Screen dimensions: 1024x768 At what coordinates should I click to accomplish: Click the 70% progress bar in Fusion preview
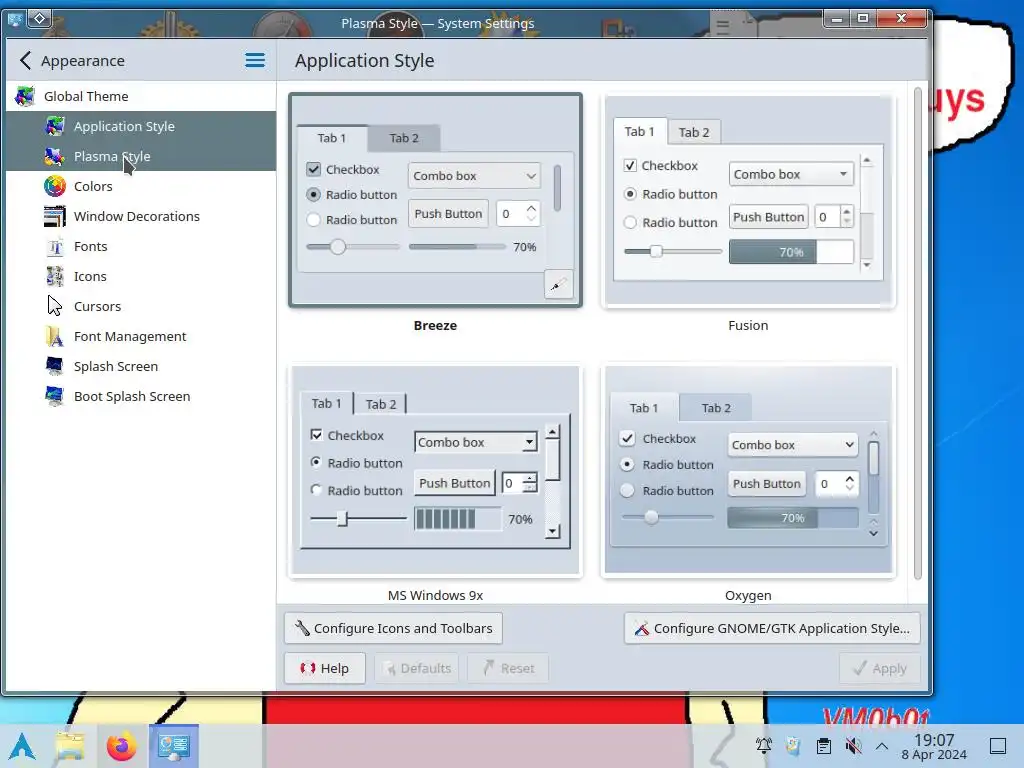[x=791, y=252]
